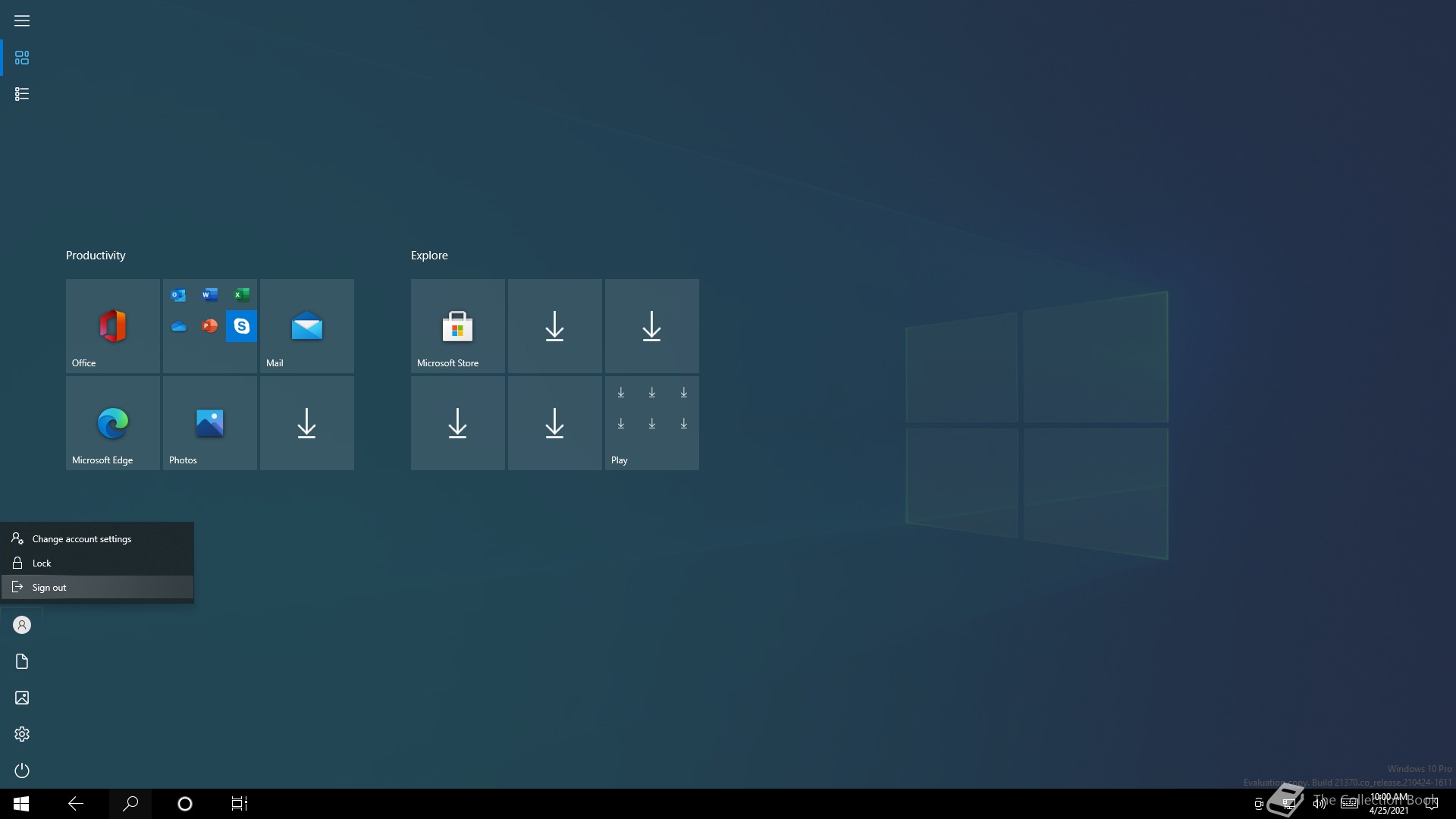Open the Pictures icon in Start rail
The height and width of the screenshot is (819, 1456).
(22, 698)
